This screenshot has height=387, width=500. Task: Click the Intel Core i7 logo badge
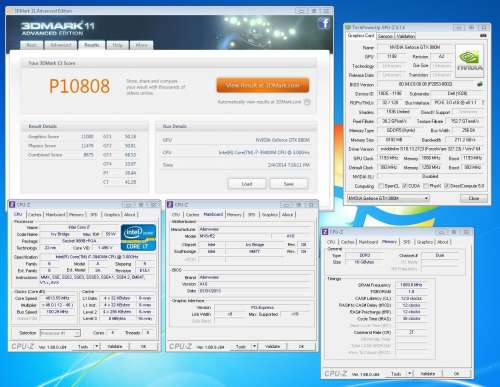pos(138,238)
